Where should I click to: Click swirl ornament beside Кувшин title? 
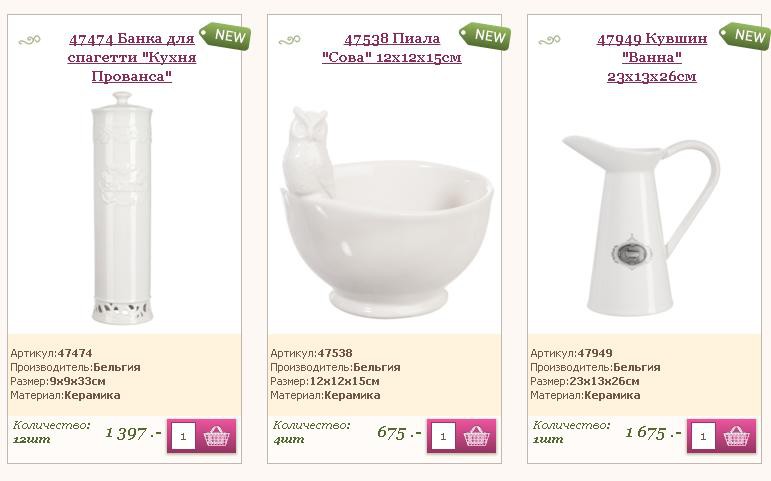(549, 40)
